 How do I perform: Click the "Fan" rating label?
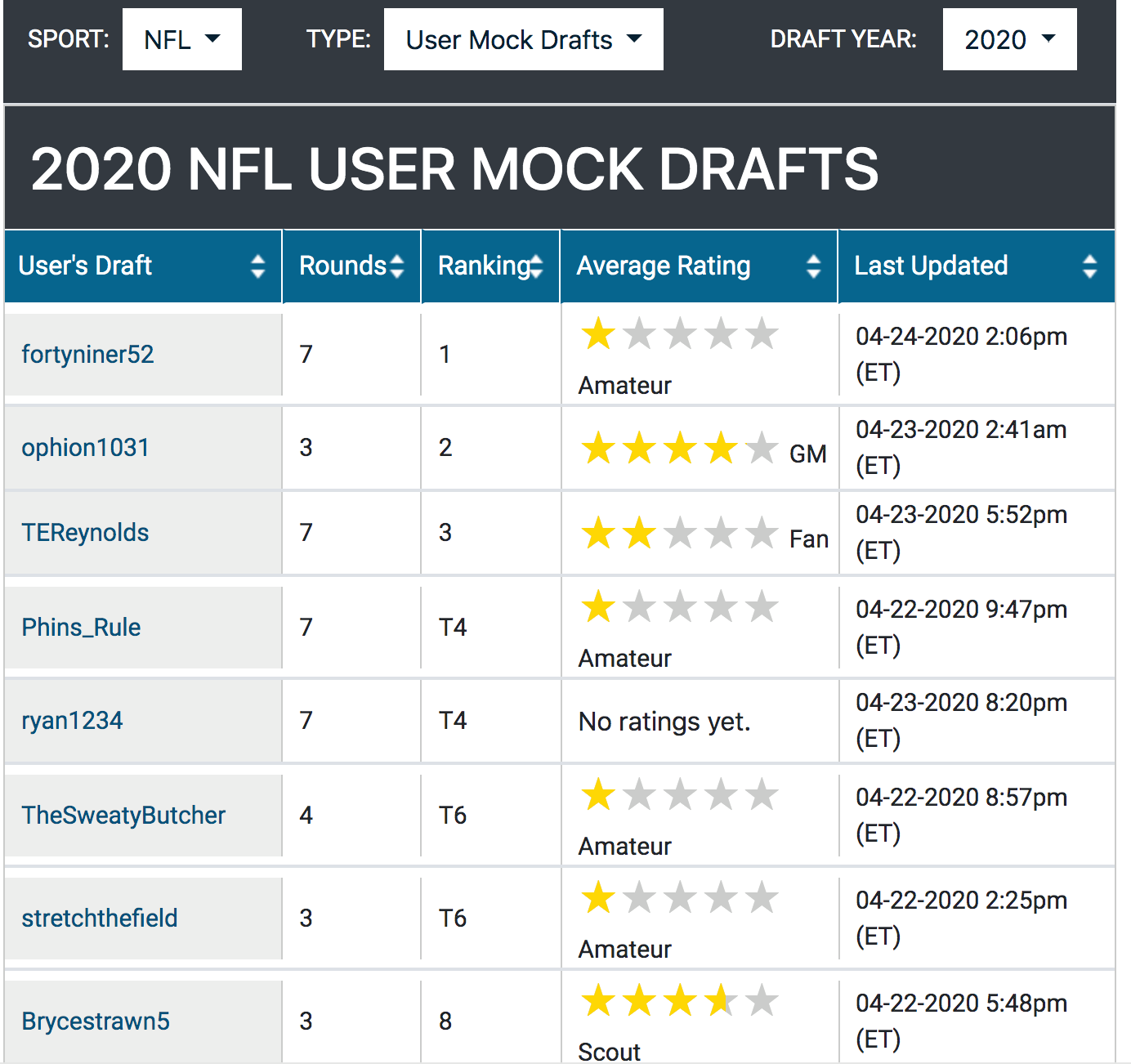[809, 539]
